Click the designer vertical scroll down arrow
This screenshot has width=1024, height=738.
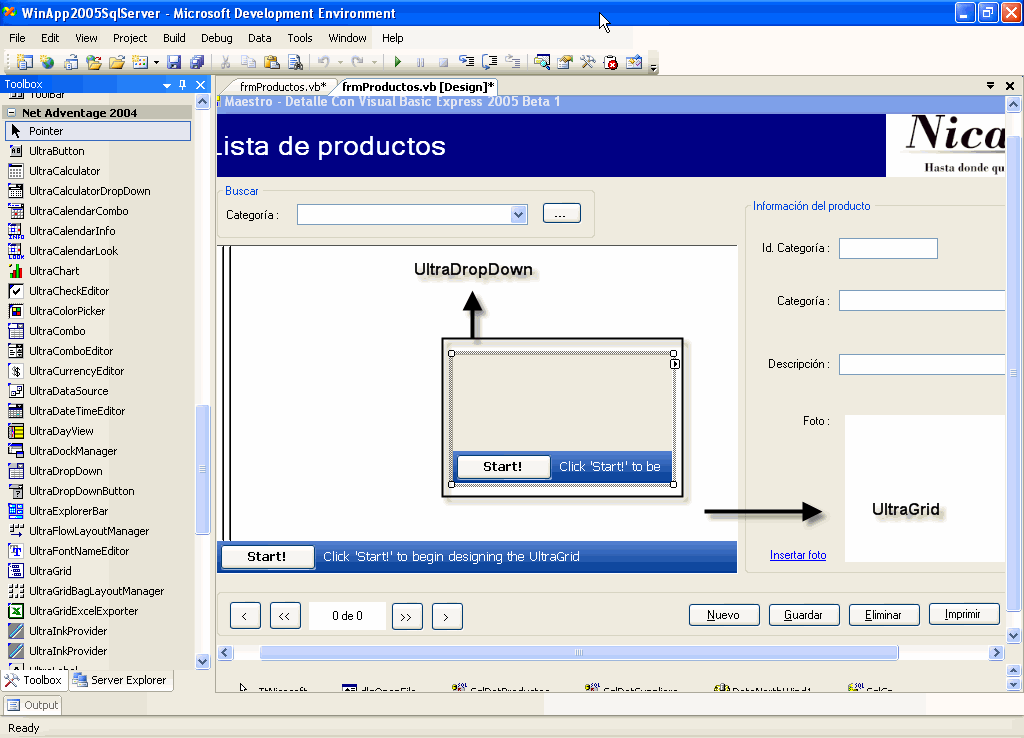tap(1014, 635)
